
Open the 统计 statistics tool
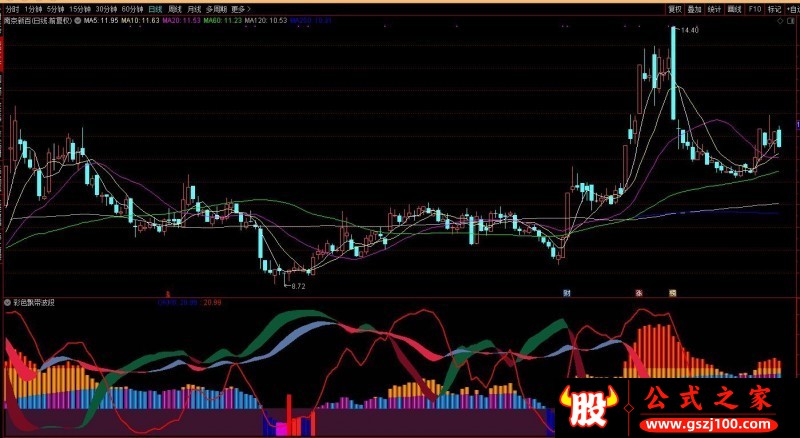click(x=714, y=9)
